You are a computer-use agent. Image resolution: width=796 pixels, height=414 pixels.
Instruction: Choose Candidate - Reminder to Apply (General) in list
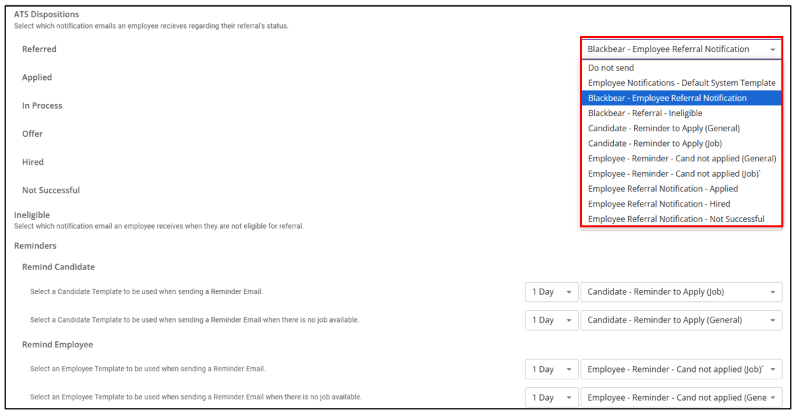(x=681, y=128)
